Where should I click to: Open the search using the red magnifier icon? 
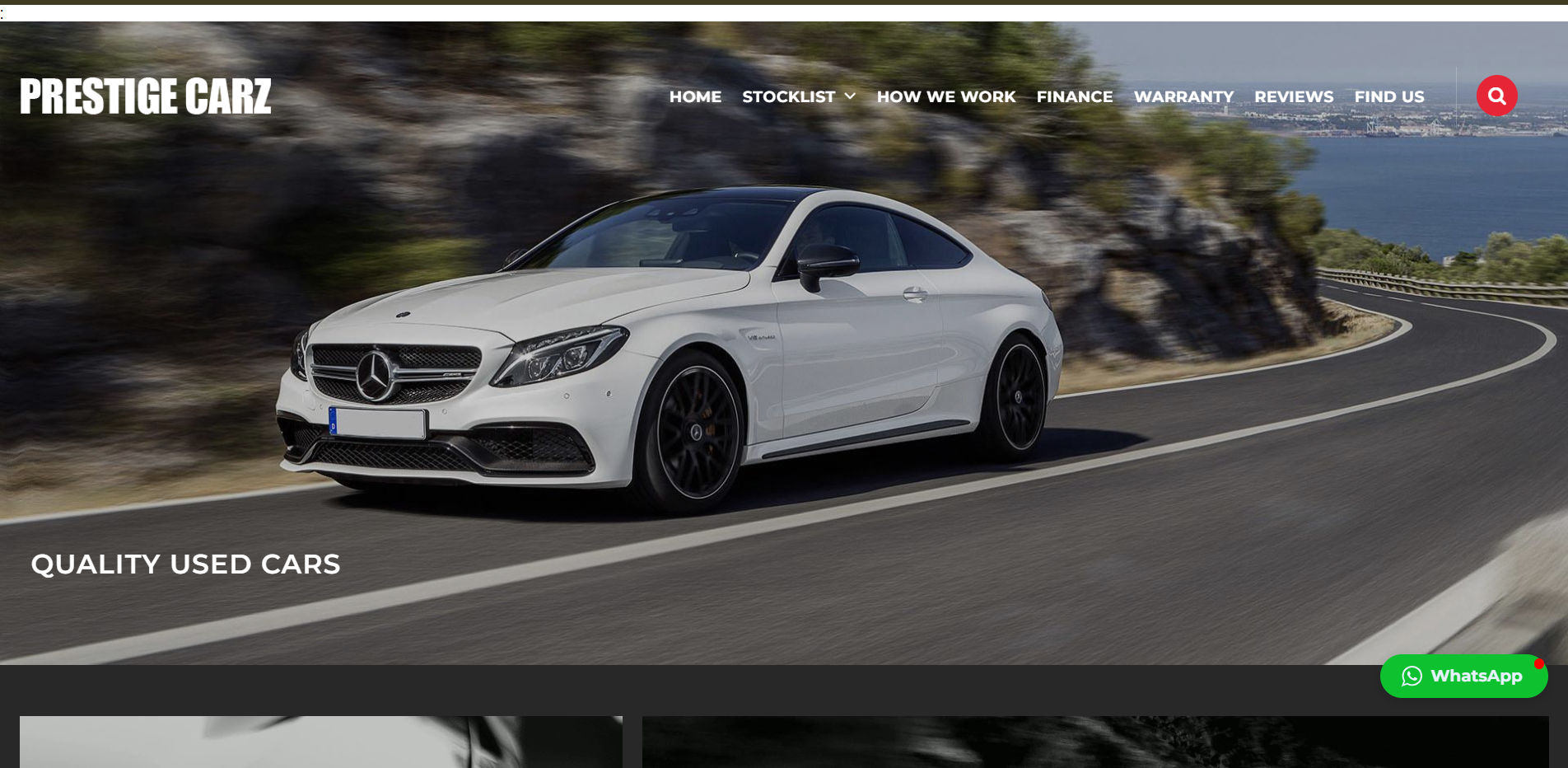(1496, 96)
